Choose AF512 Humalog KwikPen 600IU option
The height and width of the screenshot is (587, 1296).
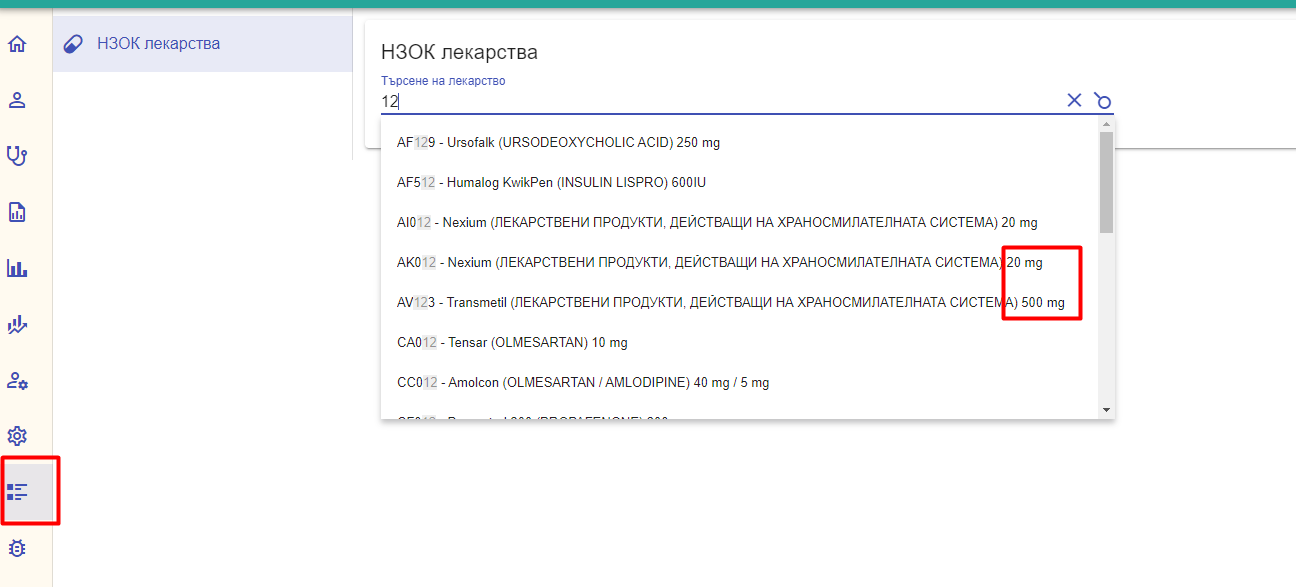[x=739, y=182]
